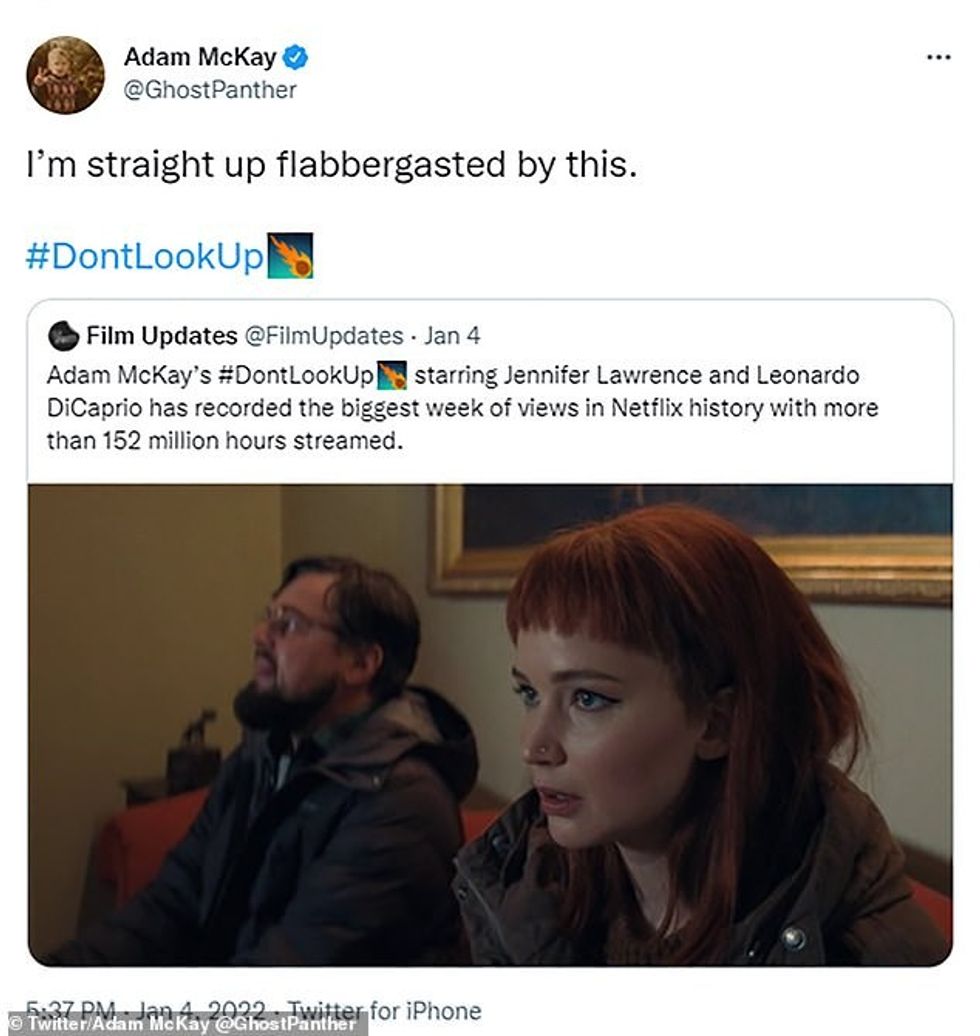
Task: Open the #DontLookUp hashtag inside quoted tweet
Action: [292, 378]
